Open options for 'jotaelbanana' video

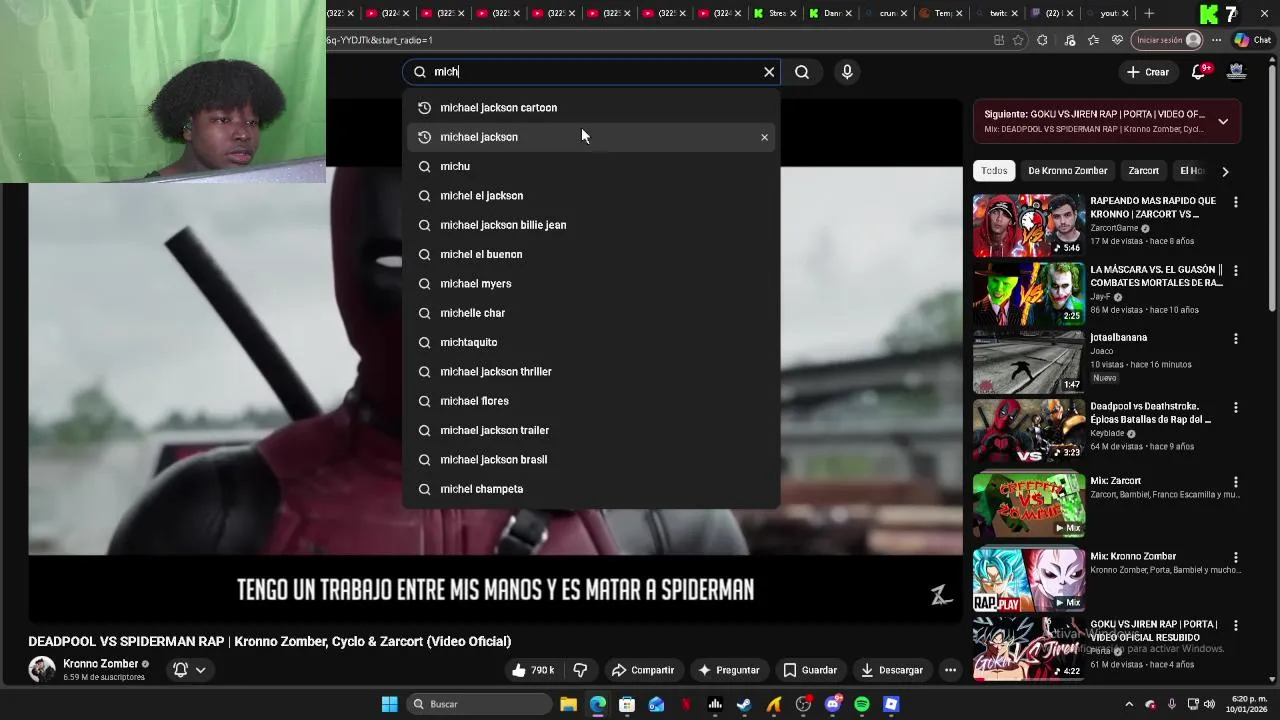[x=1236, y=339]
